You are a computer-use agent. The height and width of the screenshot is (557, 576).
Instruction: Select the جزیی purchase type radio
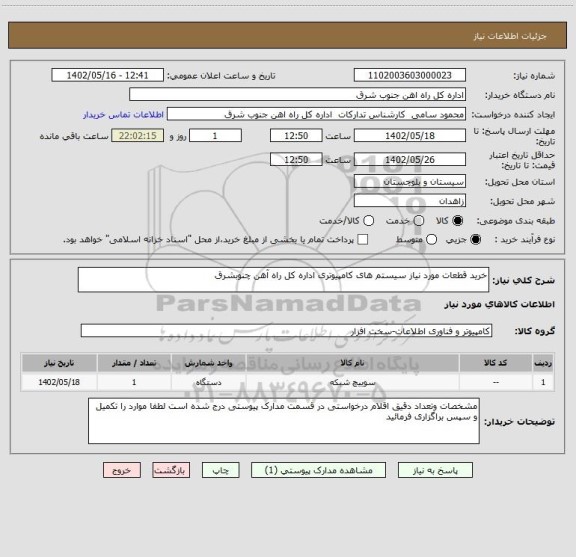point(476,240)
